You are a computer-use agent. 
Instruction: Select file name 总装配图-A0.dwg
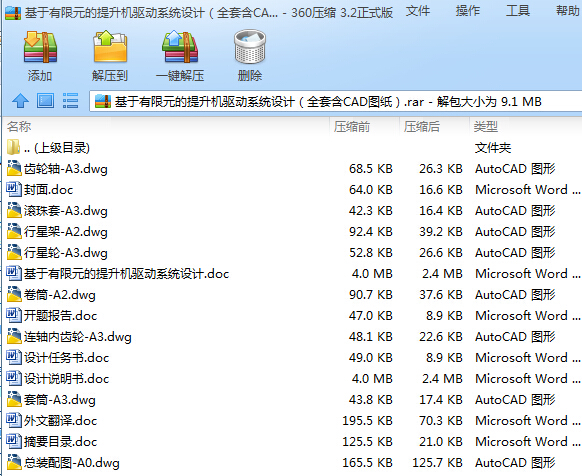point(72,463)
